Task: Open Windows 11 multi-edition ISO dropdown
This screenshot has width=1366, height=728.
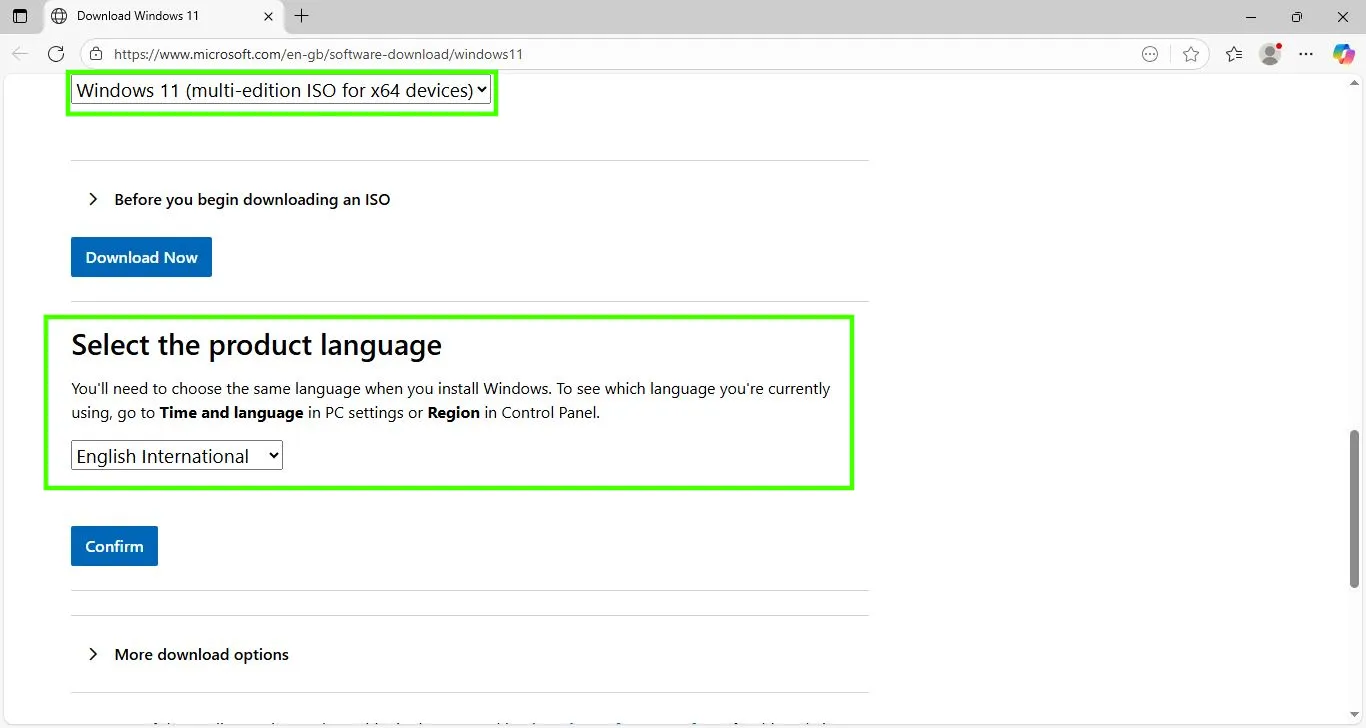Action: [281, 90]
